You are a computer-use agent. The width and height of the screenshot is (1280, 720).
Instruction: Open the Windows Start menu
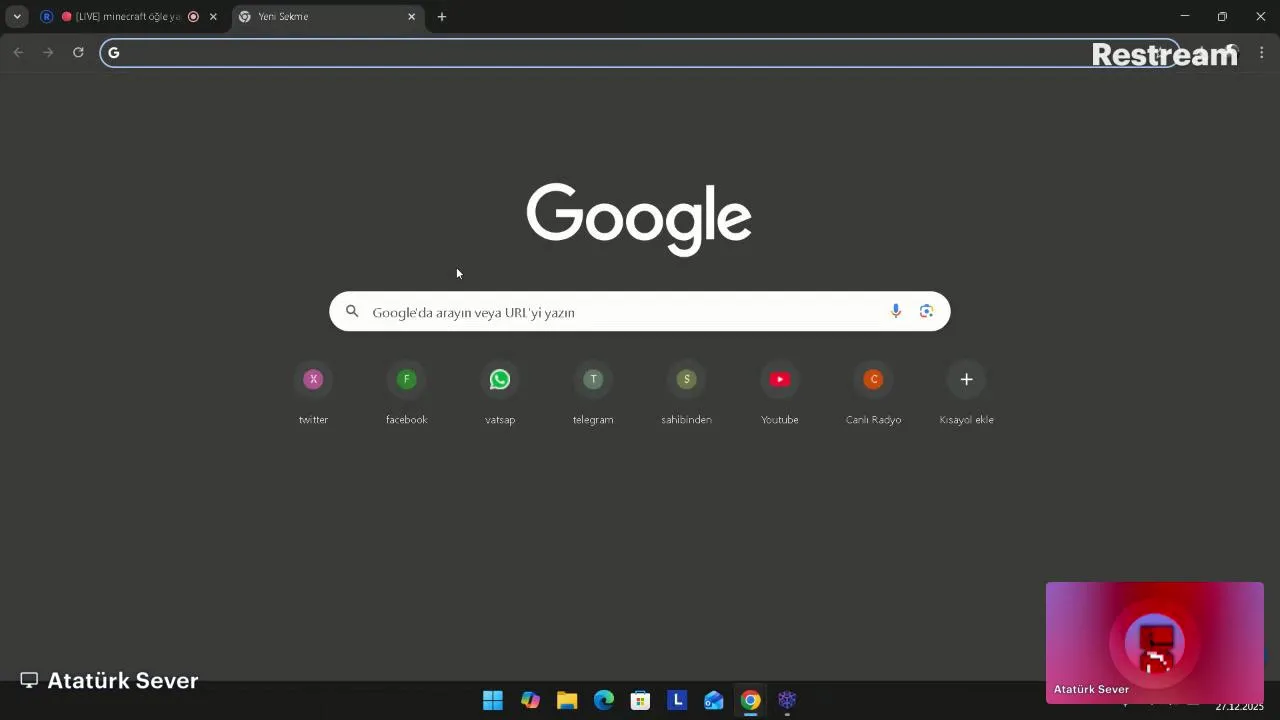point(493,700)
